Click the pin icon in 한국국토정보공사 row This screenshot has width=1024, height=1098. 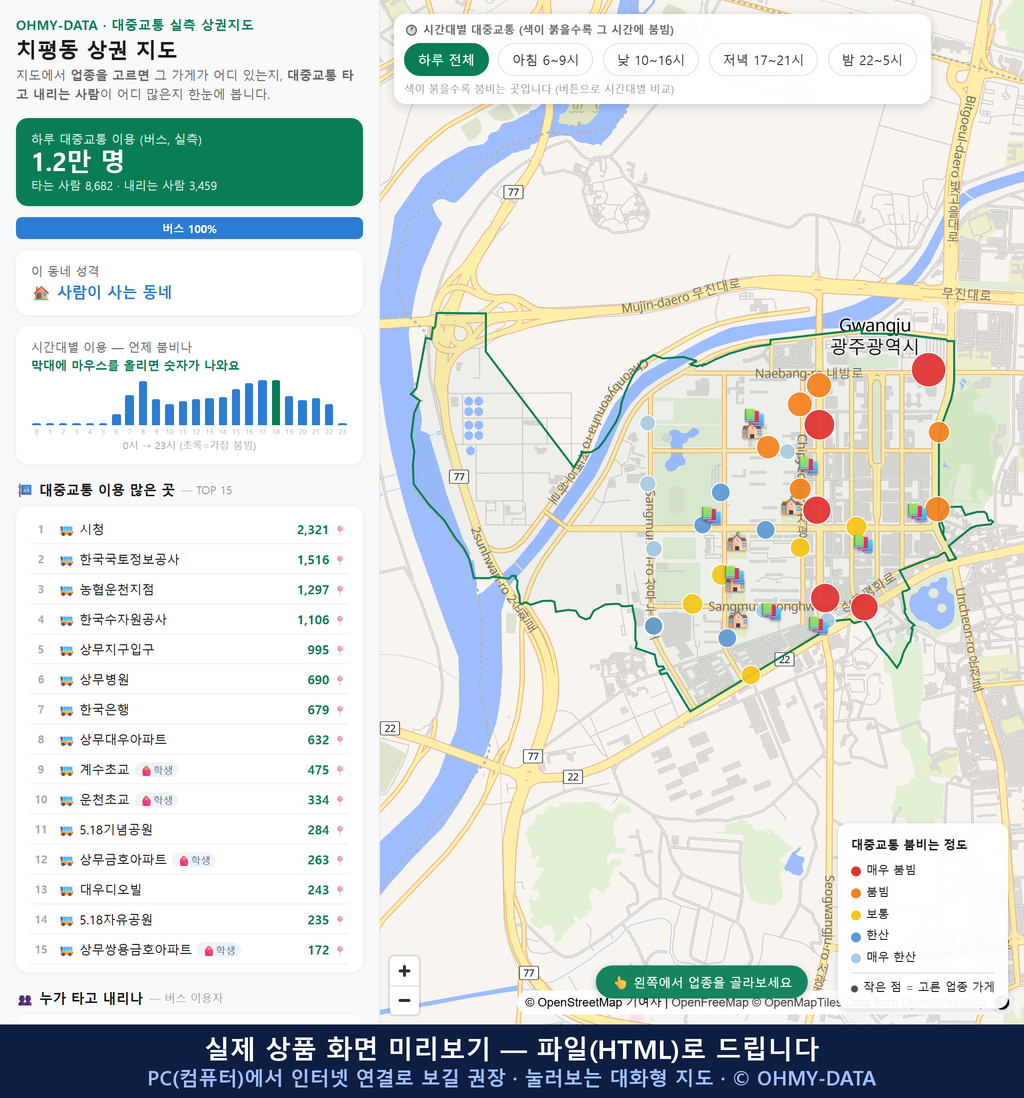coord(340,560)
